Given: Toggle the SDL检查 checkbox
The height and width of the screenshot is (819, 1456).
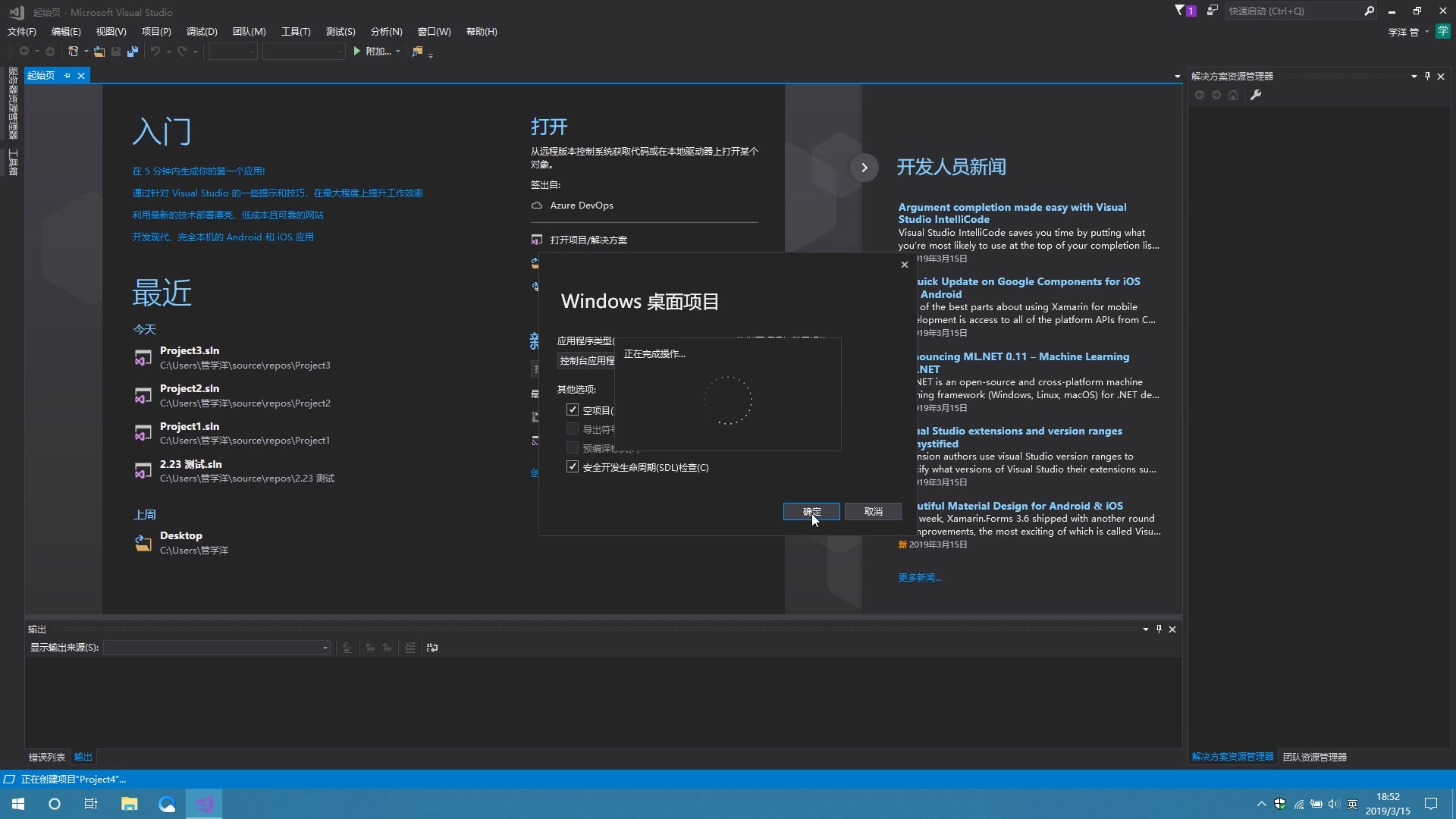Looking at the screenshot, I should (x=573, y=467).
